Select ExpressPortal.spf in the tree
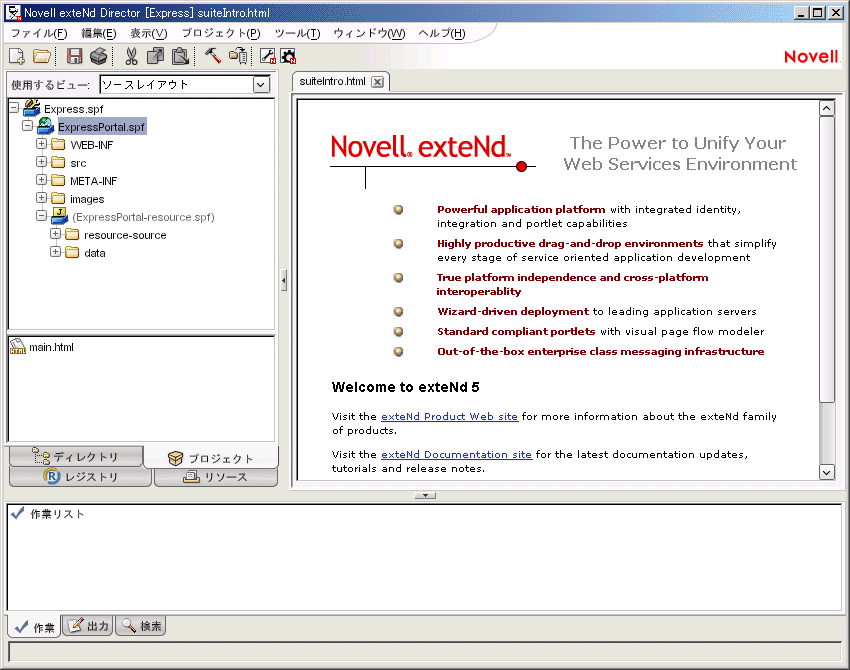This screenshot has height=670, width=850. (102, 127)
